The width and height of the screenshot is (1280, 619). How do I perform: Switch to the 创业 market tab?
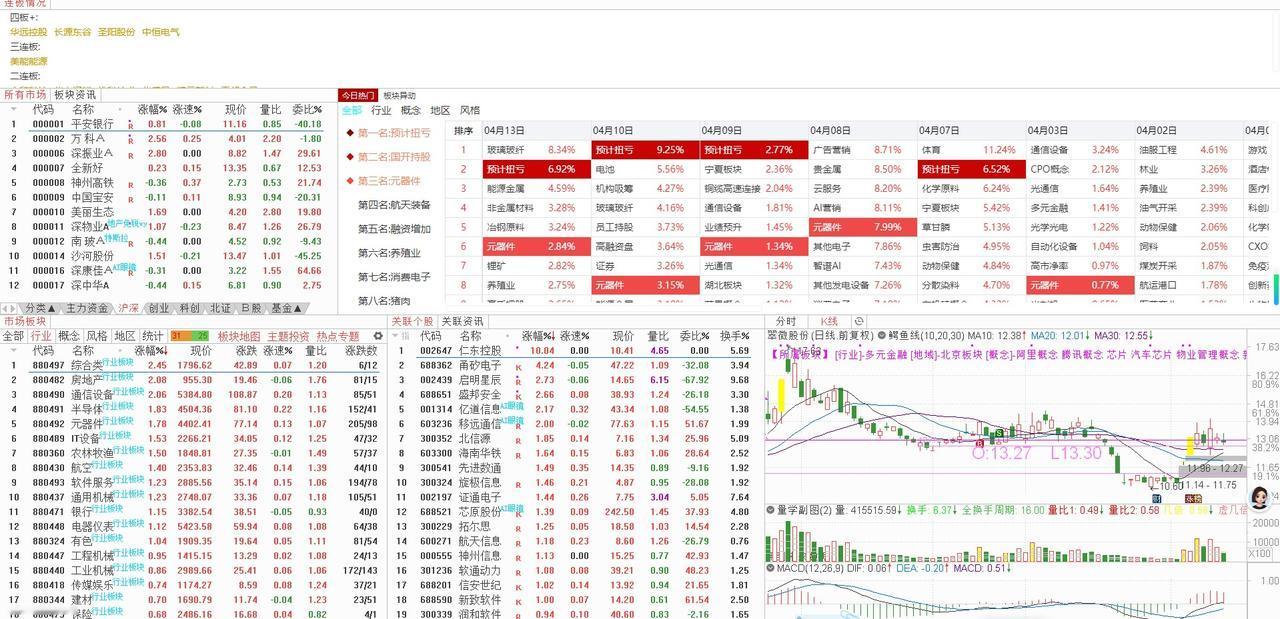click(158, 309)
